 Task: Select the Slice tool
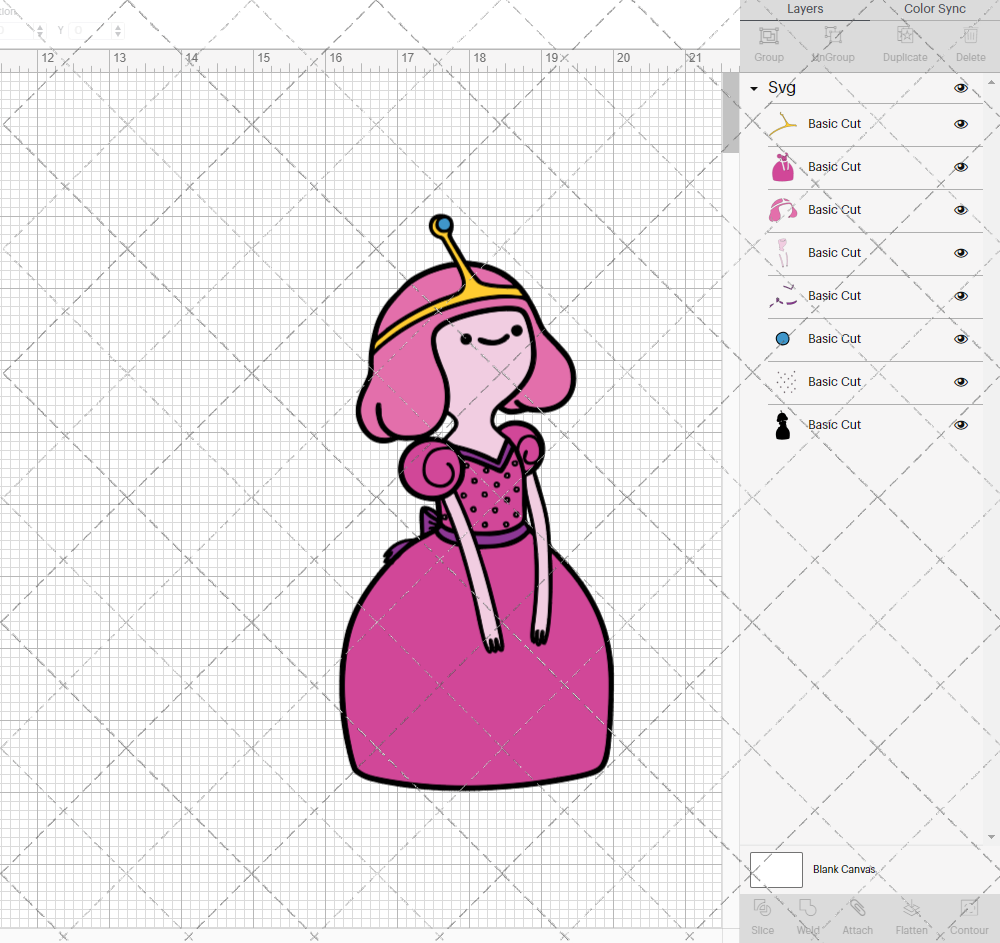coord(762,909)
